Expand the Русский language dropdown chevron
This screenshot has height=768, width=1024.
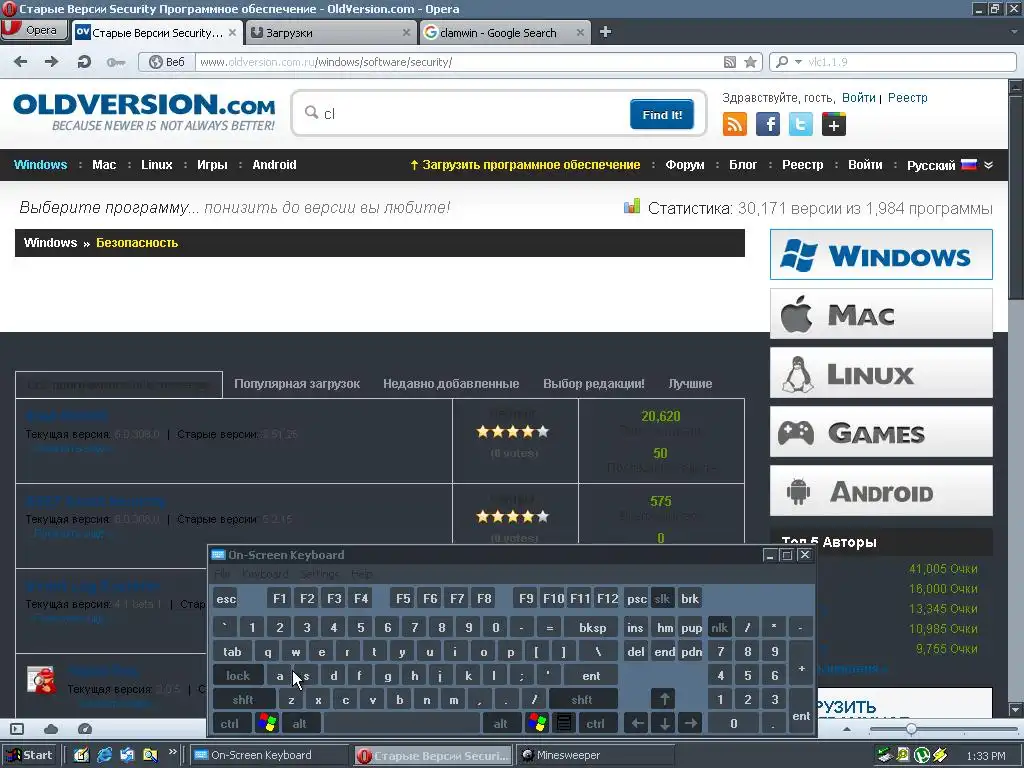[988, 165]
